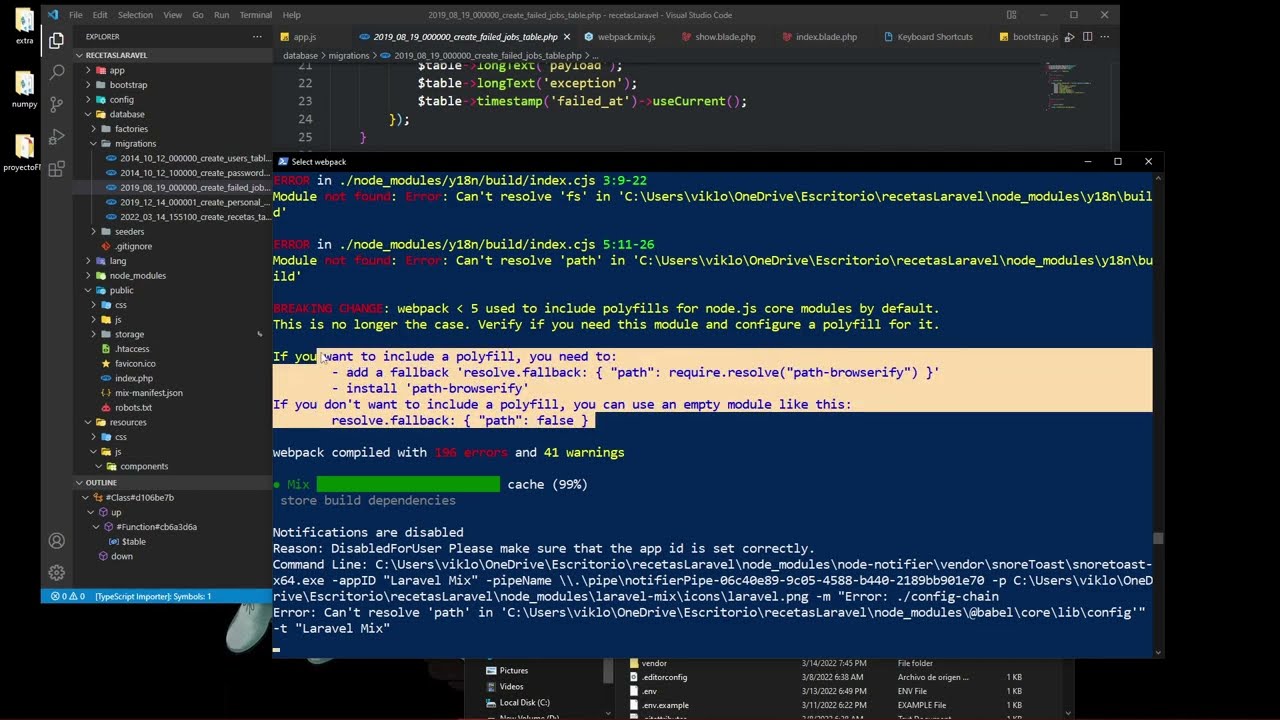The width and height of the screenshot is (1280, 720).
Task: Click TypeScript Importer Symbols status entry
Action: point(153,596)
